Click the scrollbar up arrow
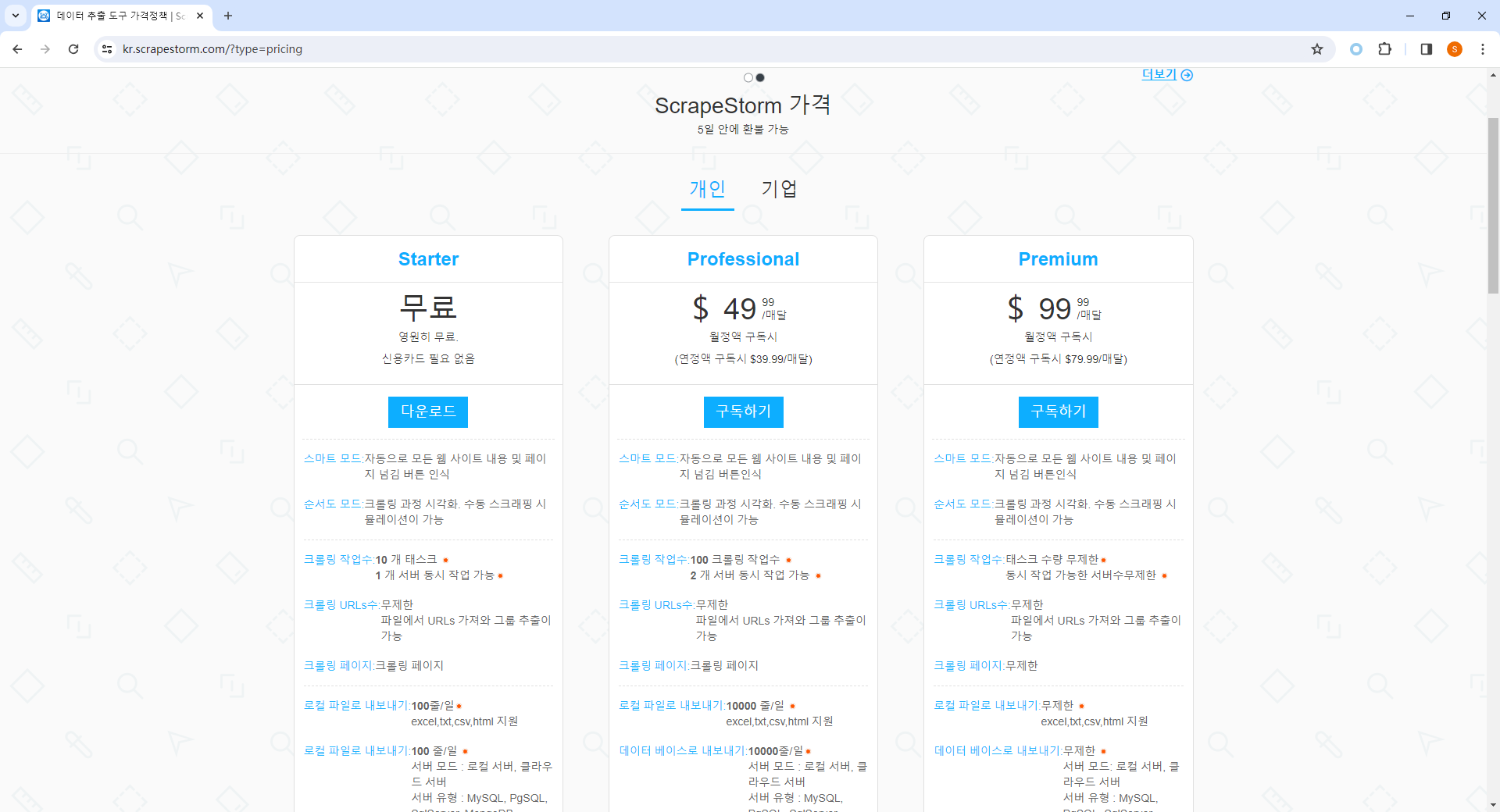Screen dimensions: 1500x812 (x=1493, y=75)
